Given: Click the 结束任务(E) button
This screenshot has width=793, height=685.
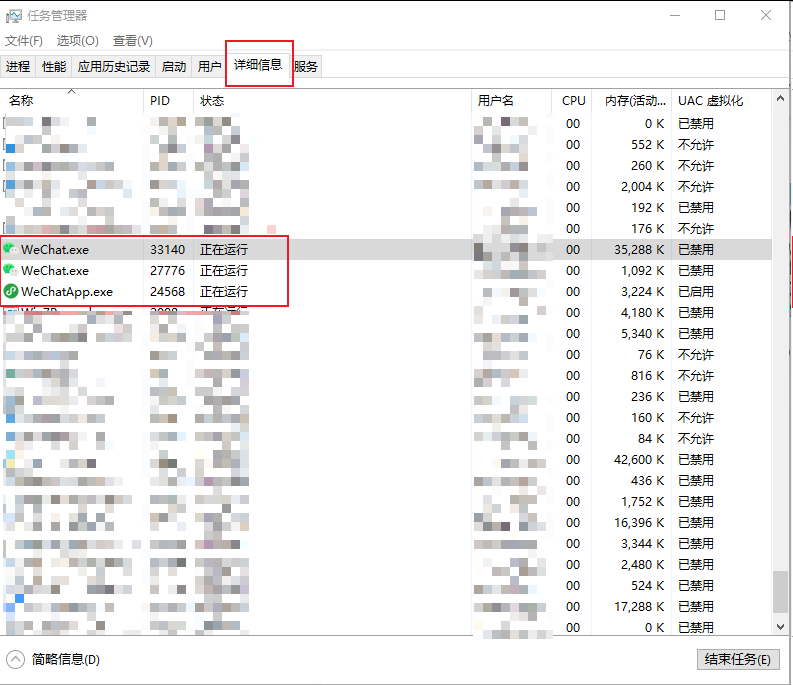Looking at the screenshot, I should click(x=737, y=660).
